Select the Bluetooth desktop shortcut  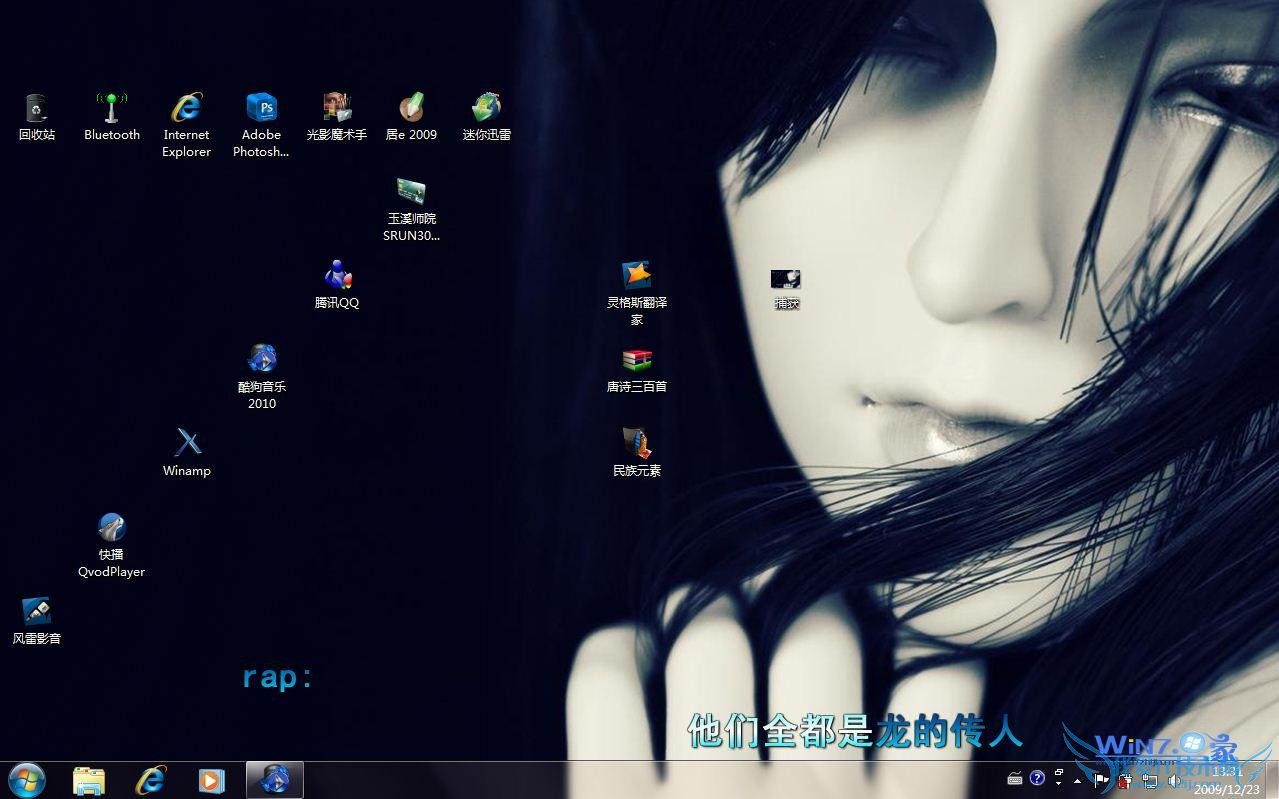point(112,118)
